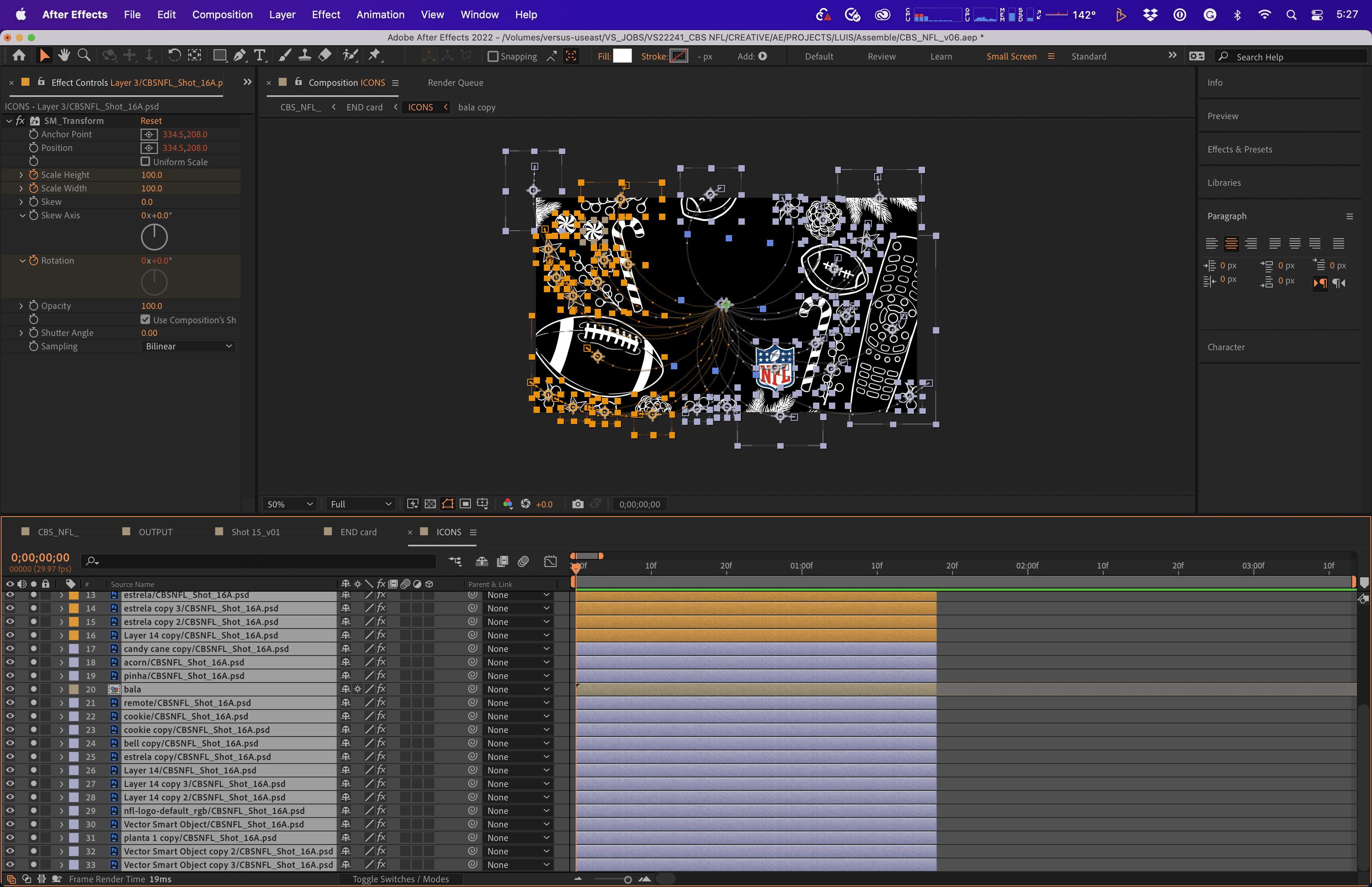The image size is (1372, 887).
Task: Hide the bala layer eye toggle
Action: [10, 689]
